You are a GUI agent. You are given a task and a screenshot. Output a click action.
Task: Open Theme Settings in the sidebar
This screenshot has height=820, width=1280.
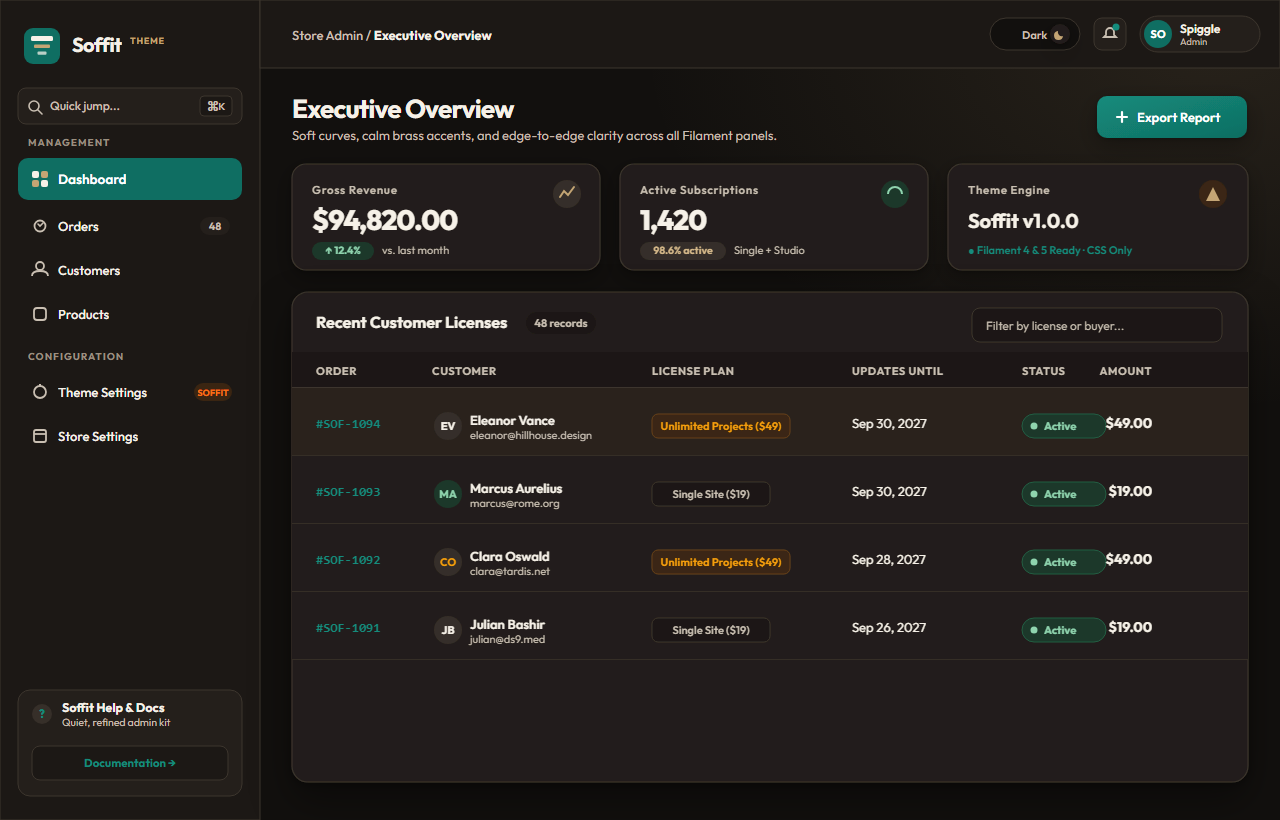tap(130, 392)
